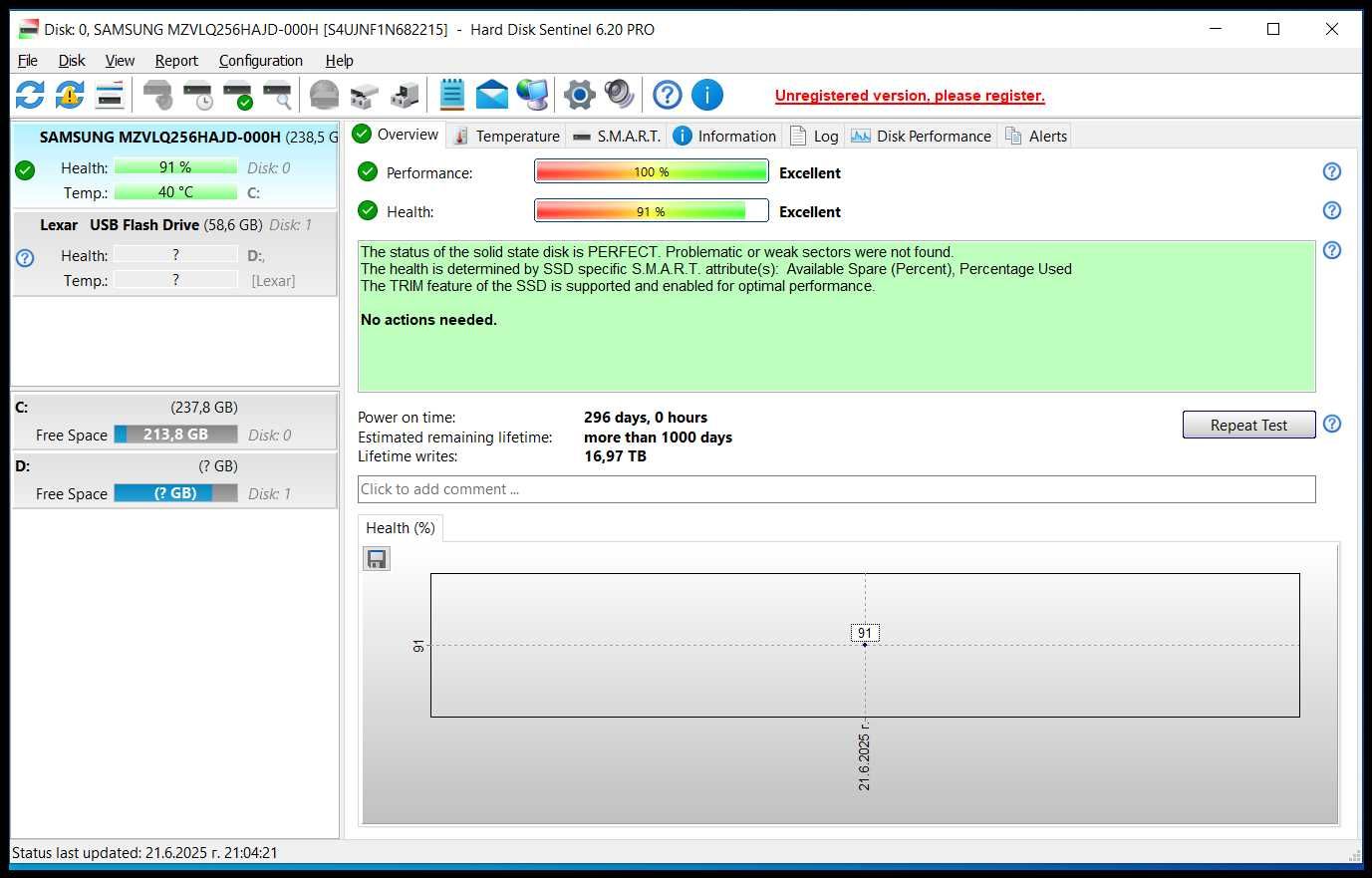The image size is (1372, 878).
Task: Click the C: (237,8 GB) partition header
Action: click(x=175, y=407)
